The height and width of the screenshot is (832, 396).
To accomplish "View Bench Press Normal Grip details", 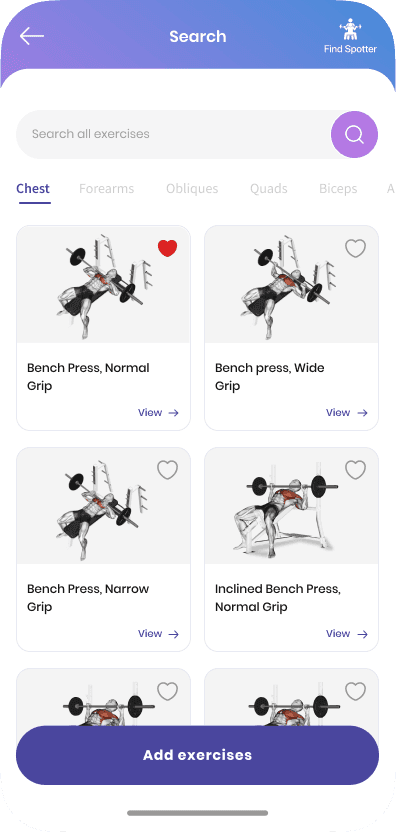I will coord(158,413).
